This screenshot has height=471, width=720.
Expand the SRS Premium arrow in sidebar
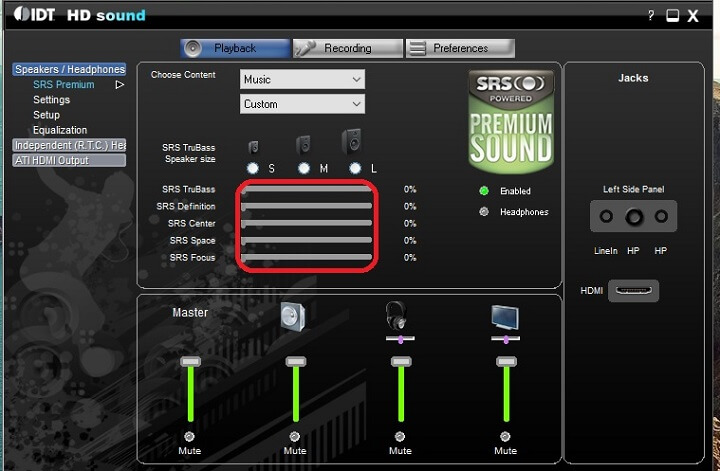click(120, 85)
